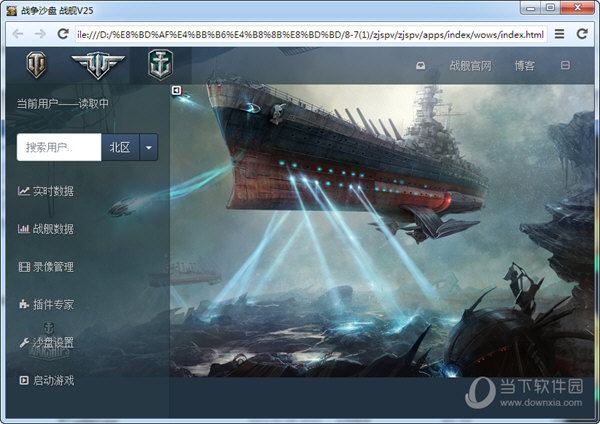Click the app icon in title bar

[11, 10]
